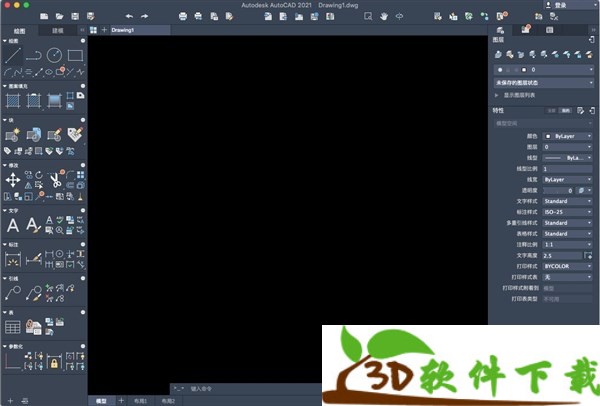600x406 pixels.
Task: Click the 线型比例 value field
Action: (x=568, y=169)
